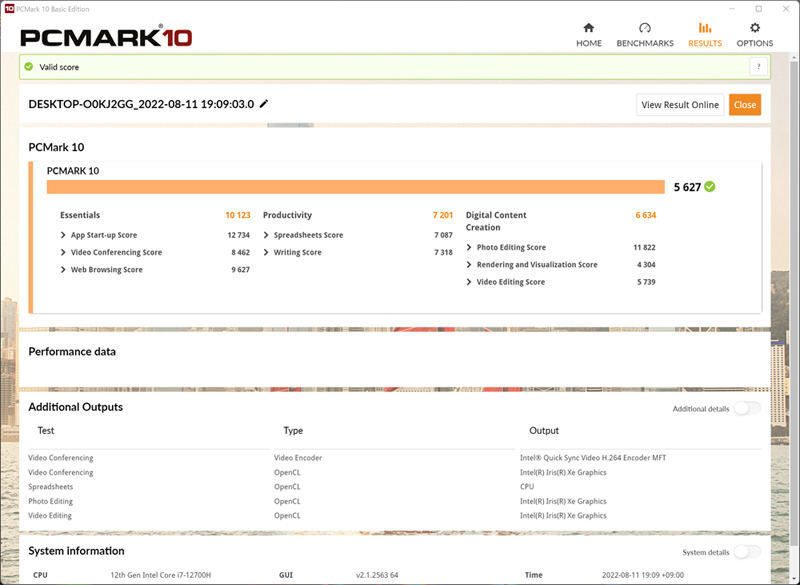800x585 pixels.
Task: Click the Test column header
Action: click(x=46, y=430)
